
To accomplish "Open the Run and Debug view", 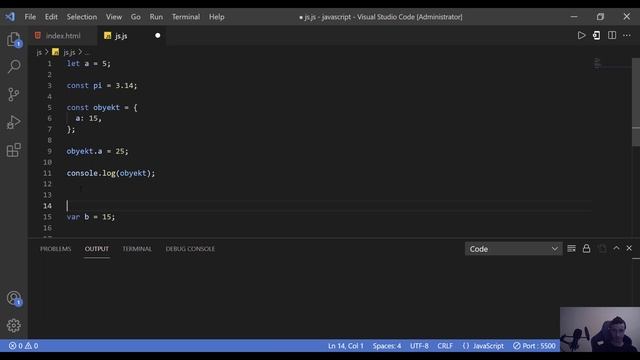I will [14, 122].
